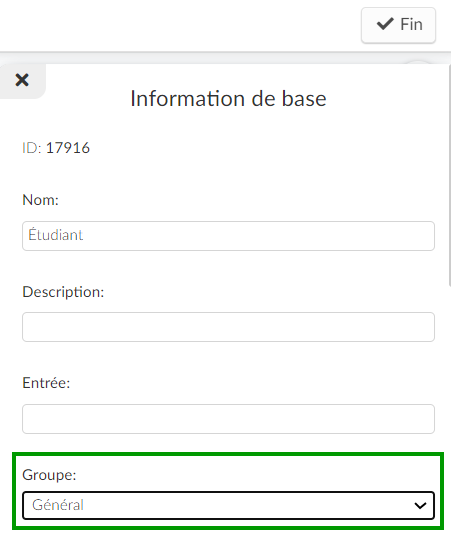Open the Groupe combo box showing Général
The image size is (451, 539).
click(229, 505)
